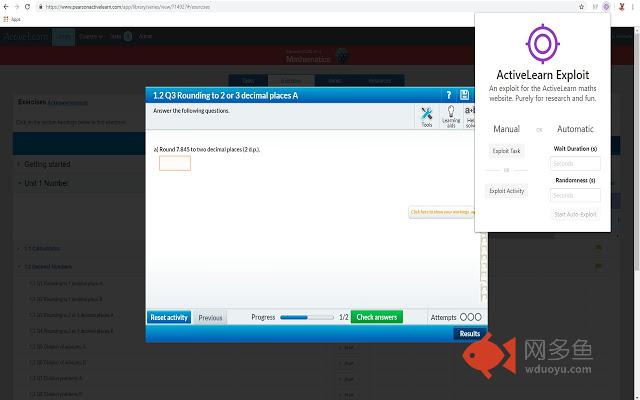Open 1.2 Q4 Rounding to 2 or 3 decimal places B
The width and height of the screenshot is (640, 400).
pyautogui.click(x=71, y=331)
